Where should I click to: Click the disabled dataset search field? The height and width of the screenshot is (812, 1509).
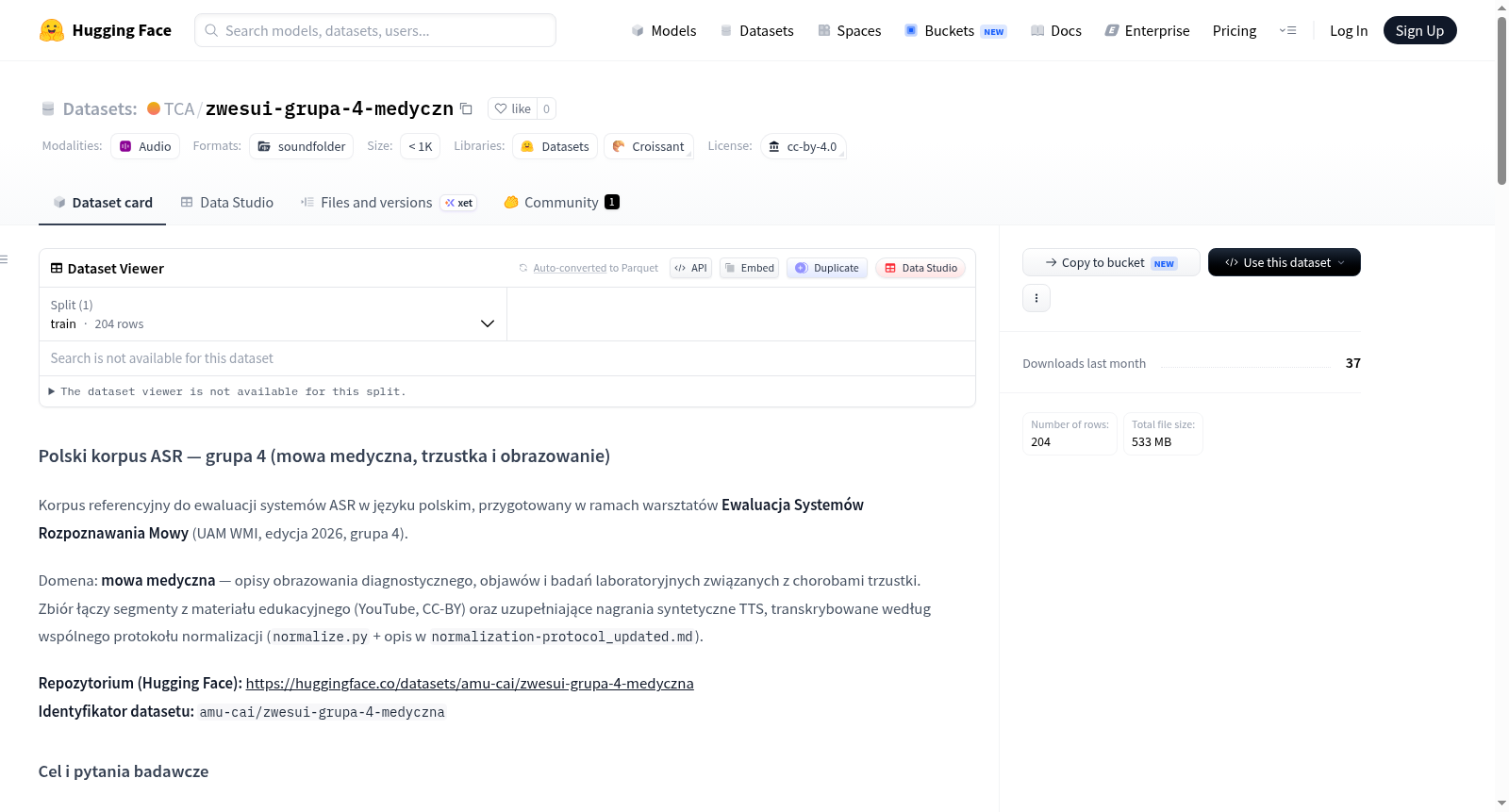507,358
